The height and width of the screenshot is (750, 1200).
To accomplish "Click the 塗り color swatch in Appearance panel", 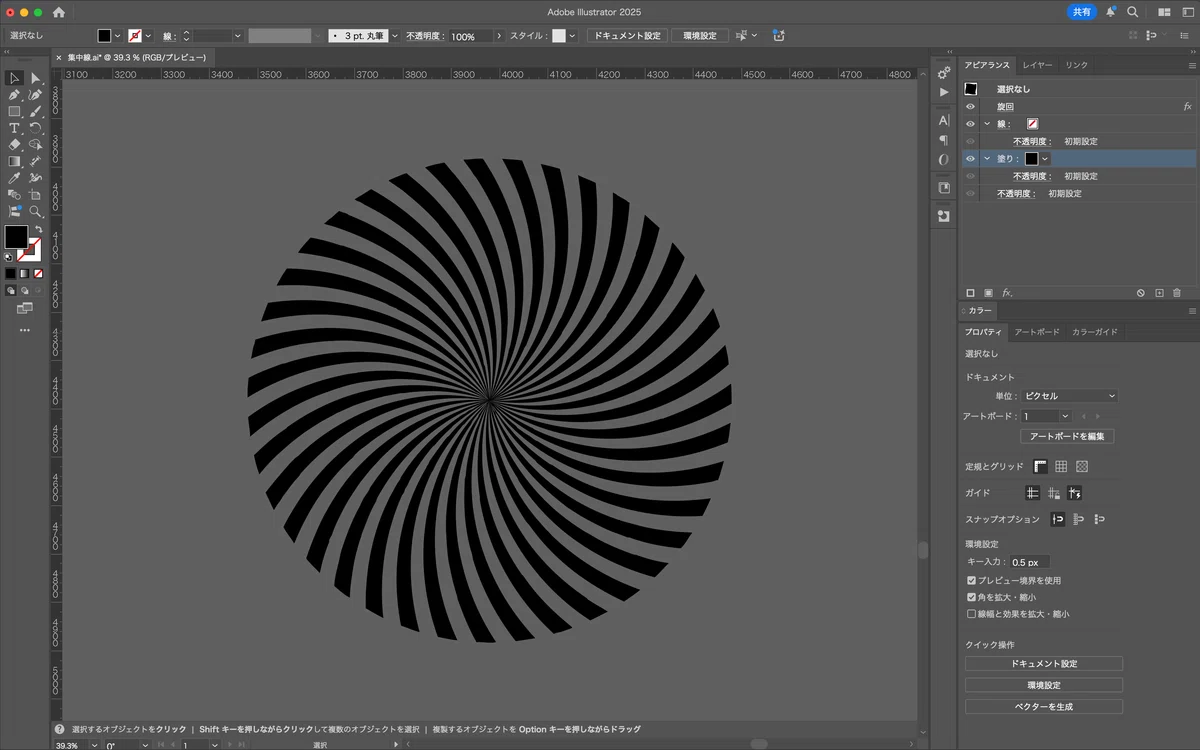I will tap(1031, 159).
